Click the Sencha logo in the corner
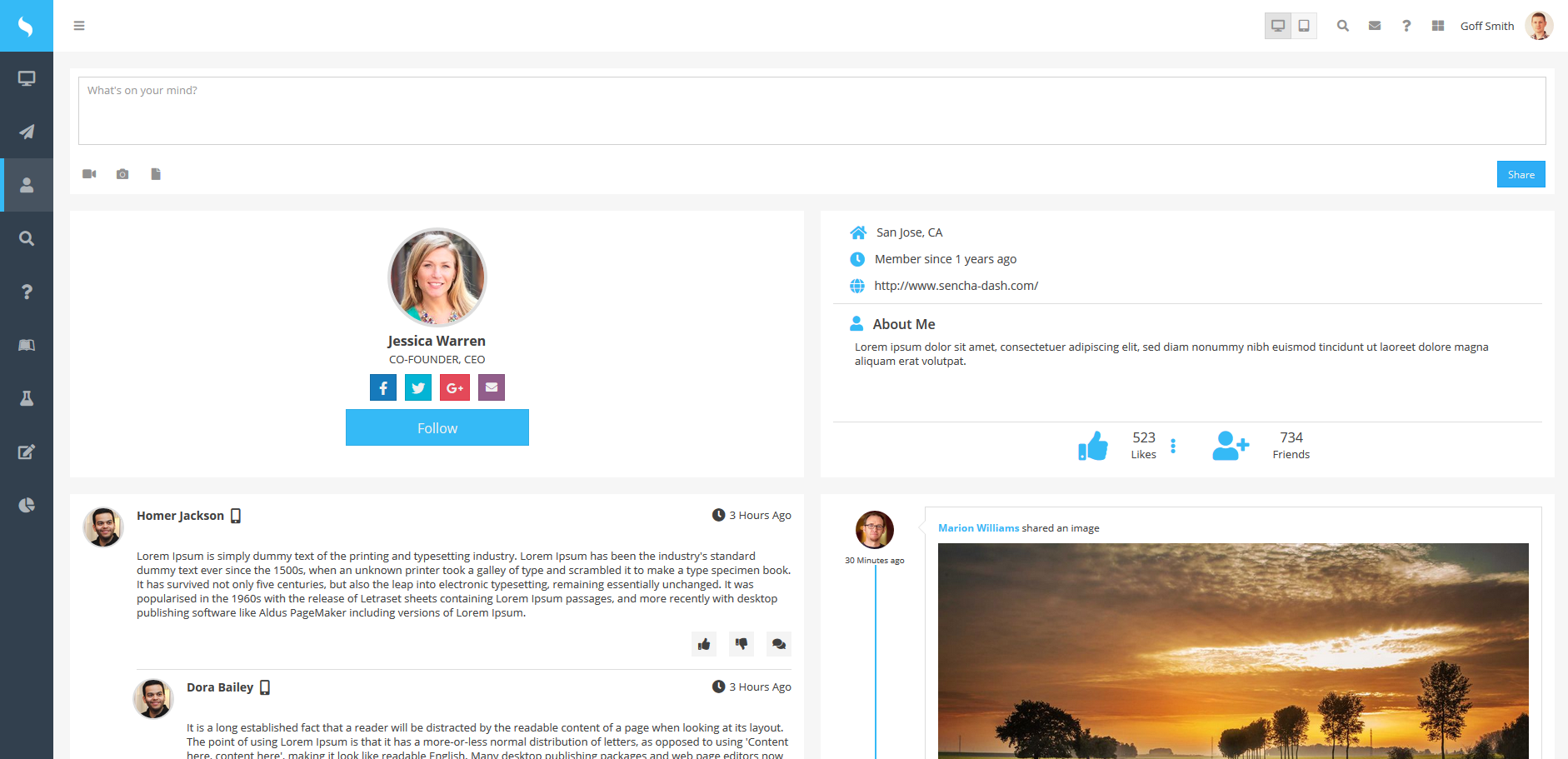The width and height of the screenshot is (1568, 759). pyautogui.click(x=26, y=26)
